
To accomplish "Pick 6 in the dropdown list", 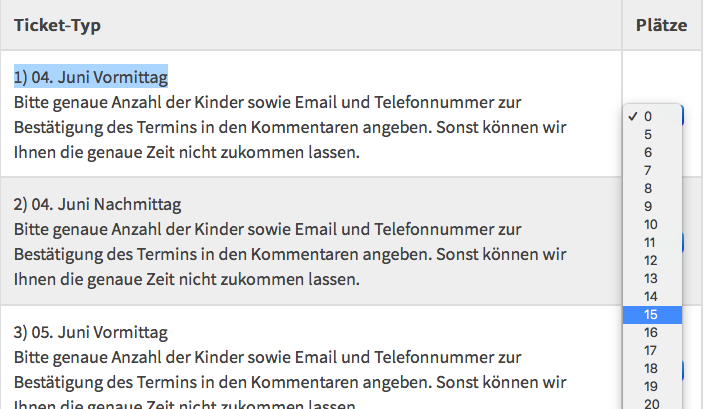I will pyautogui.click(x=652, y=152).
